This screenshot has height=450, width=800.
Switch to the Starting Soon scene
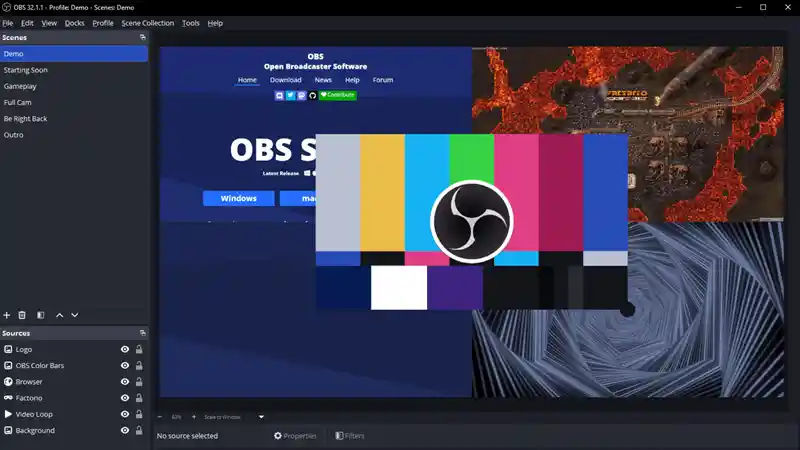[74, 70]
